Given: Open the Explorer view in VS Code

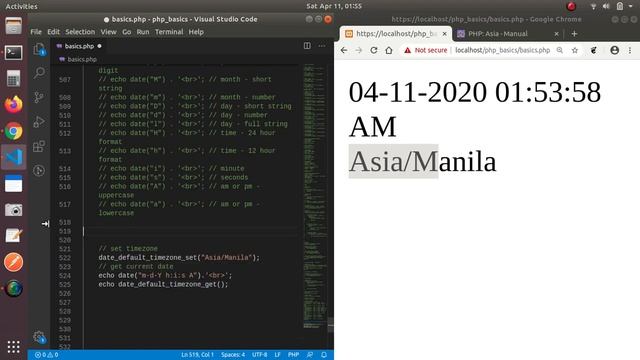Looking at the screenshot, I should tap(39, 50).
